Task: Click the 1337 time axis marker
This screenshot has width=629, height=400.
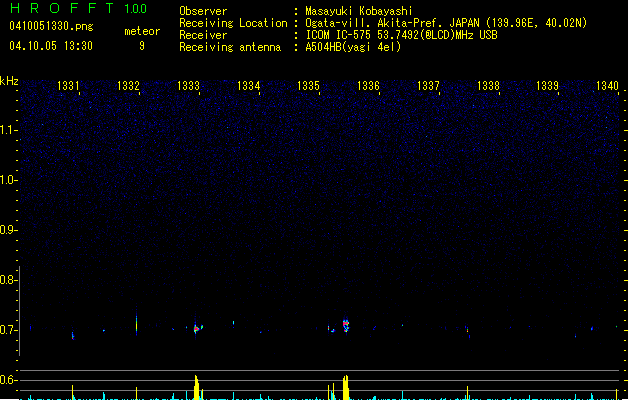Action: [428, 86]
